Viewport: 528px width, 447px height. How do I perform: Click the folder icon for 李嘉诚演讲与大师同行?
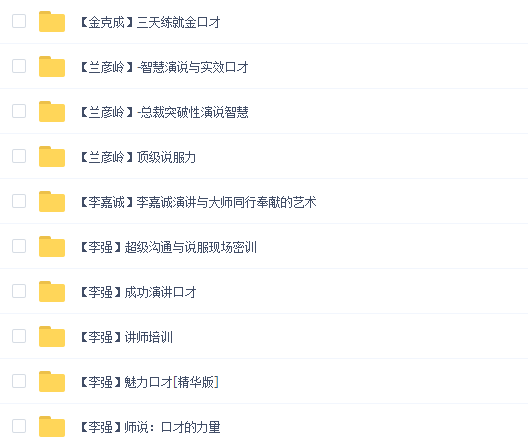click(x=52, y=201)
